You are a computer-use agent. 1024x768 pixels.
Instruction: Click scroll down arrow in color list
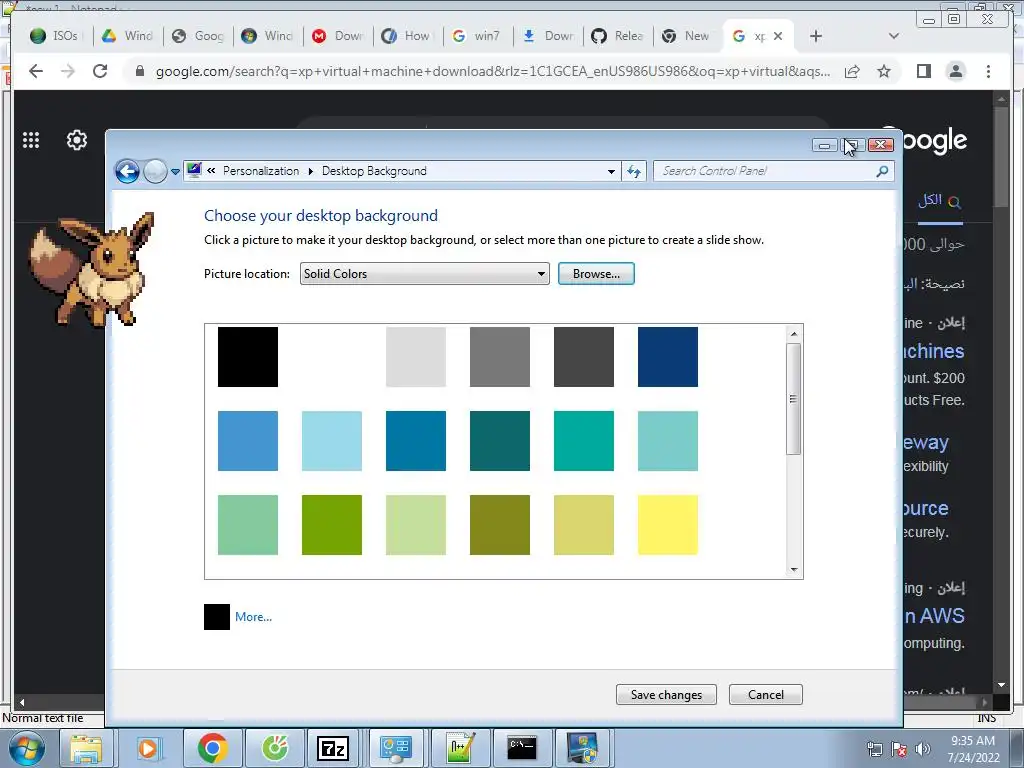794,569
